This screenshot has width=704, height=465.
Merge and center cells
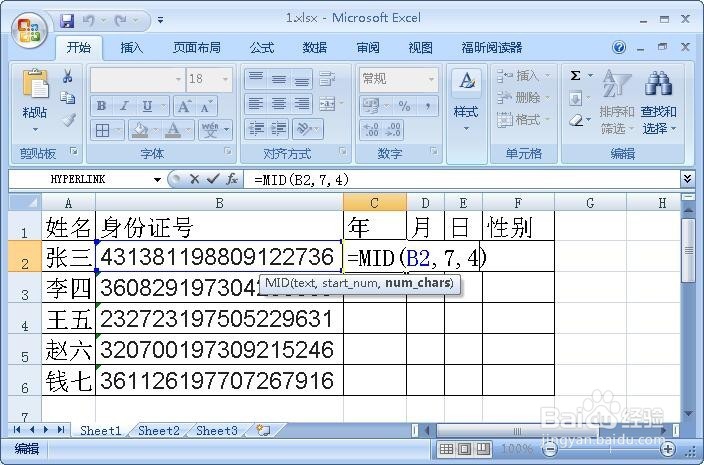click(x=327, y=104)
